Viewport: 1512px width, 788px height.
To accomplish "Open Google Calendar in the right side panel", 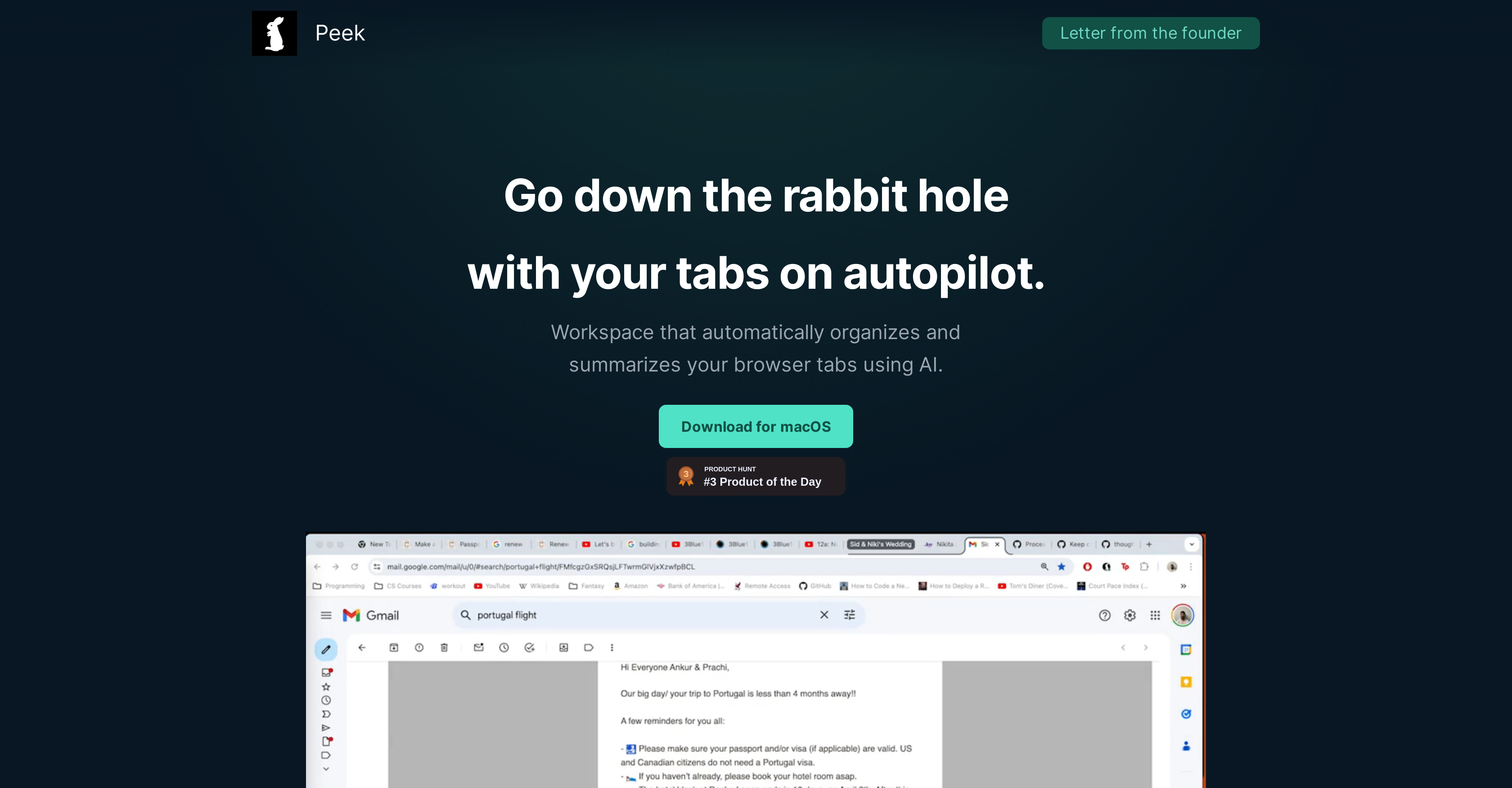I will click(1186, 649).
